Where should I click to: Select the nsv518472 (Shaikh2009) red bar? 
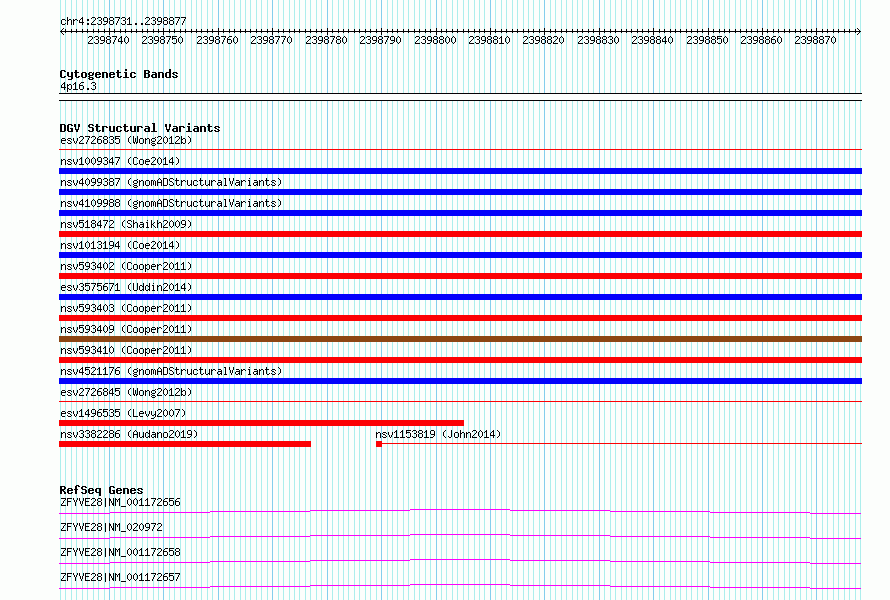[460, 234]
